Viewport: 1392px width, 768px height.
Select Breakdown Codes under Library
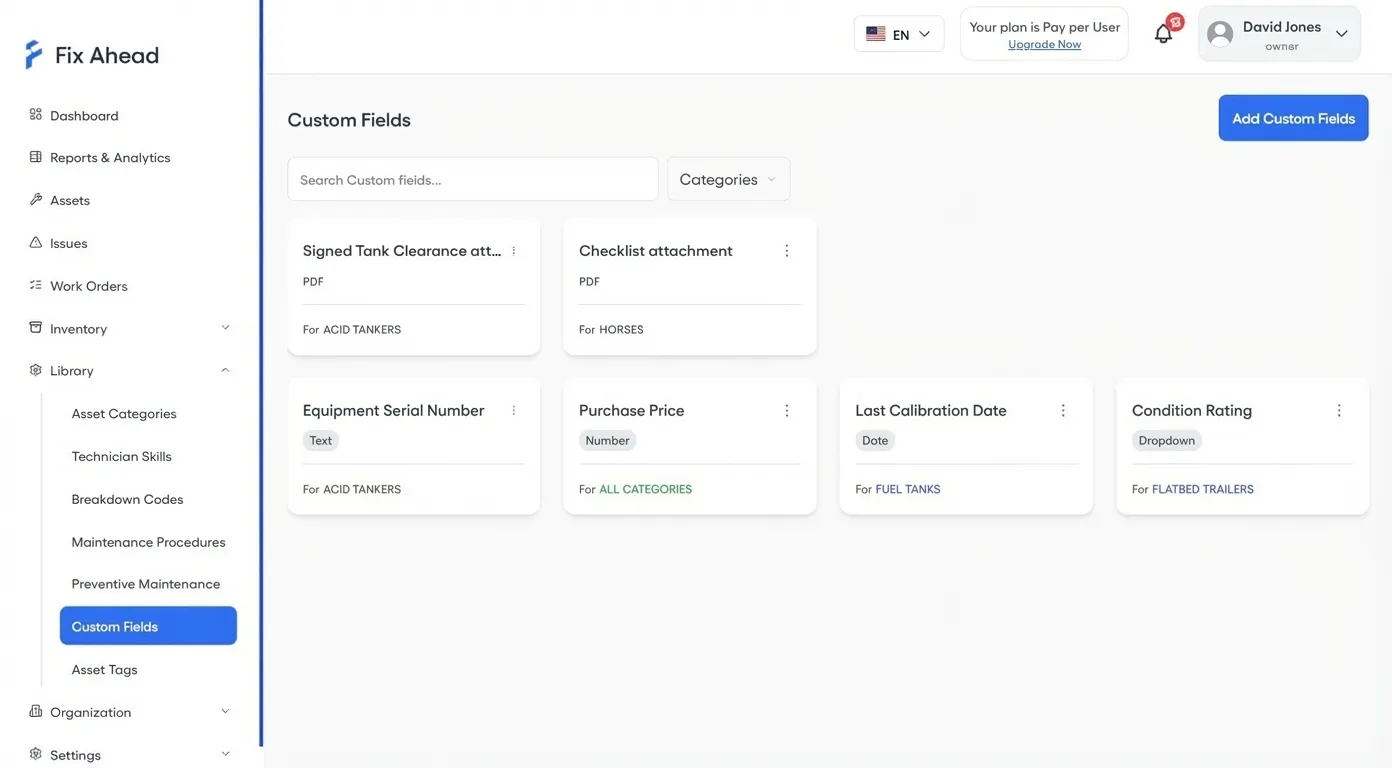pyautogui.click(x=127, y=499)
